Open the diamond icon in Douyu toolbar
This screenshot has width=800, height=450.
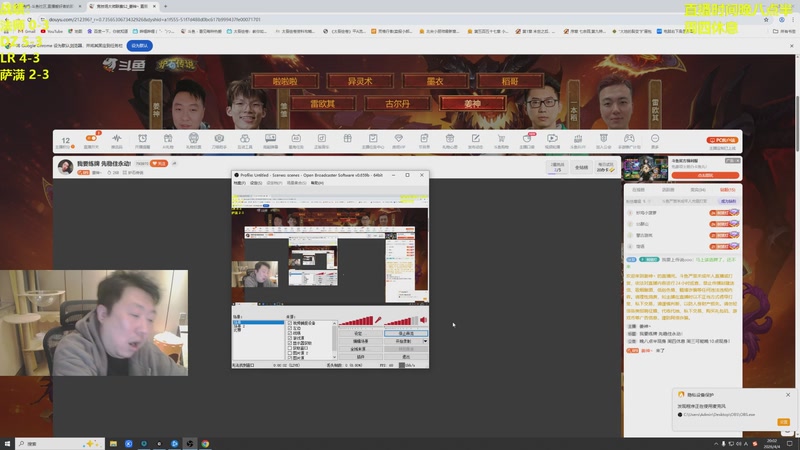398,138
